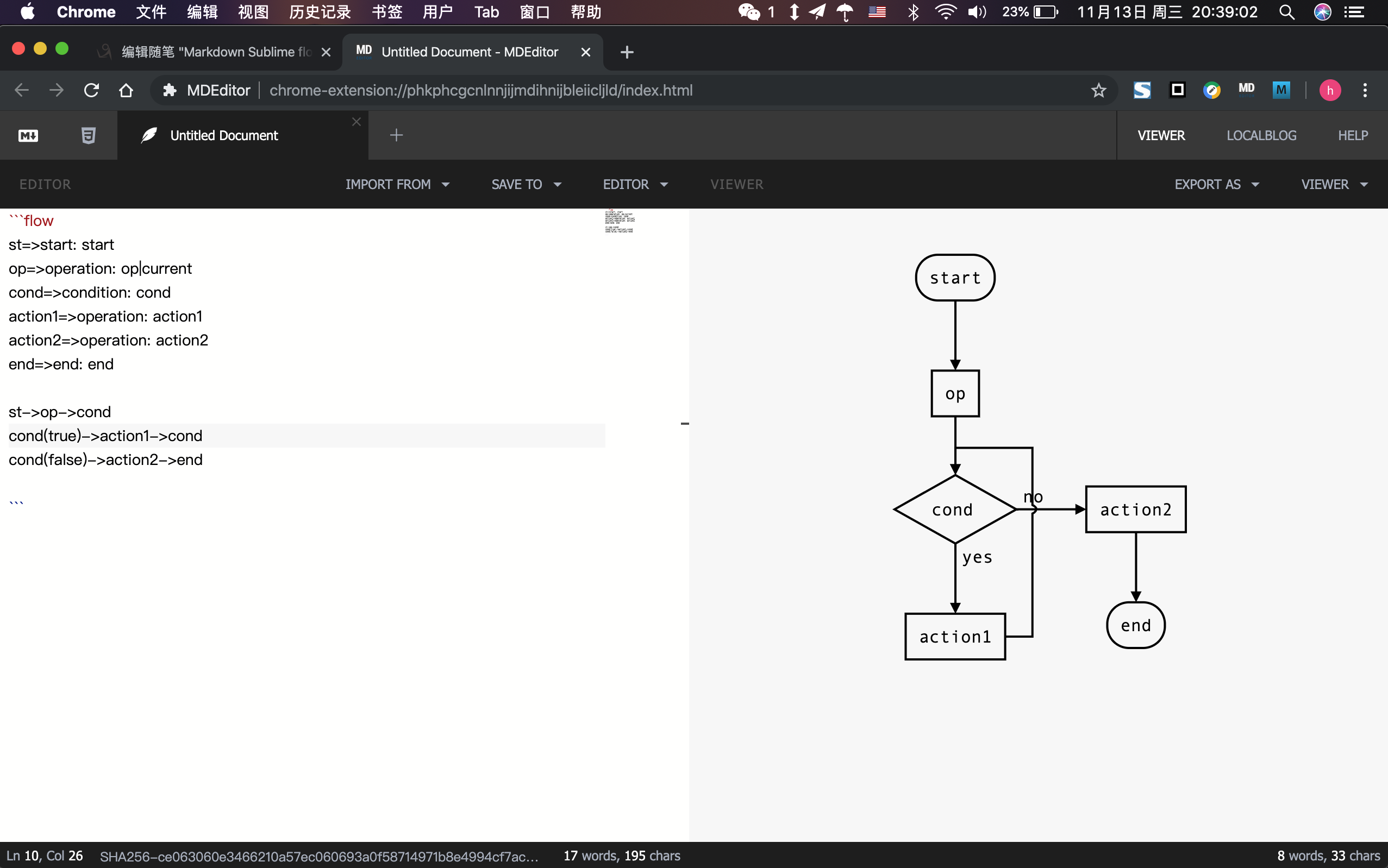
Task: Expand the IMPORT FROM dropdown
Action: click(397, 184)
